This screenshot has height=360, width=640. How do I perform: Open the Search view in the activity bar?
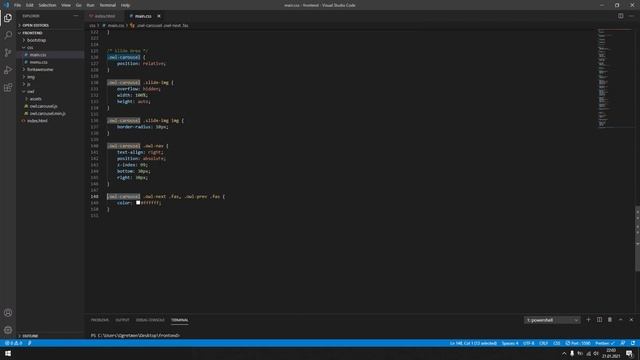pos(8,35)
